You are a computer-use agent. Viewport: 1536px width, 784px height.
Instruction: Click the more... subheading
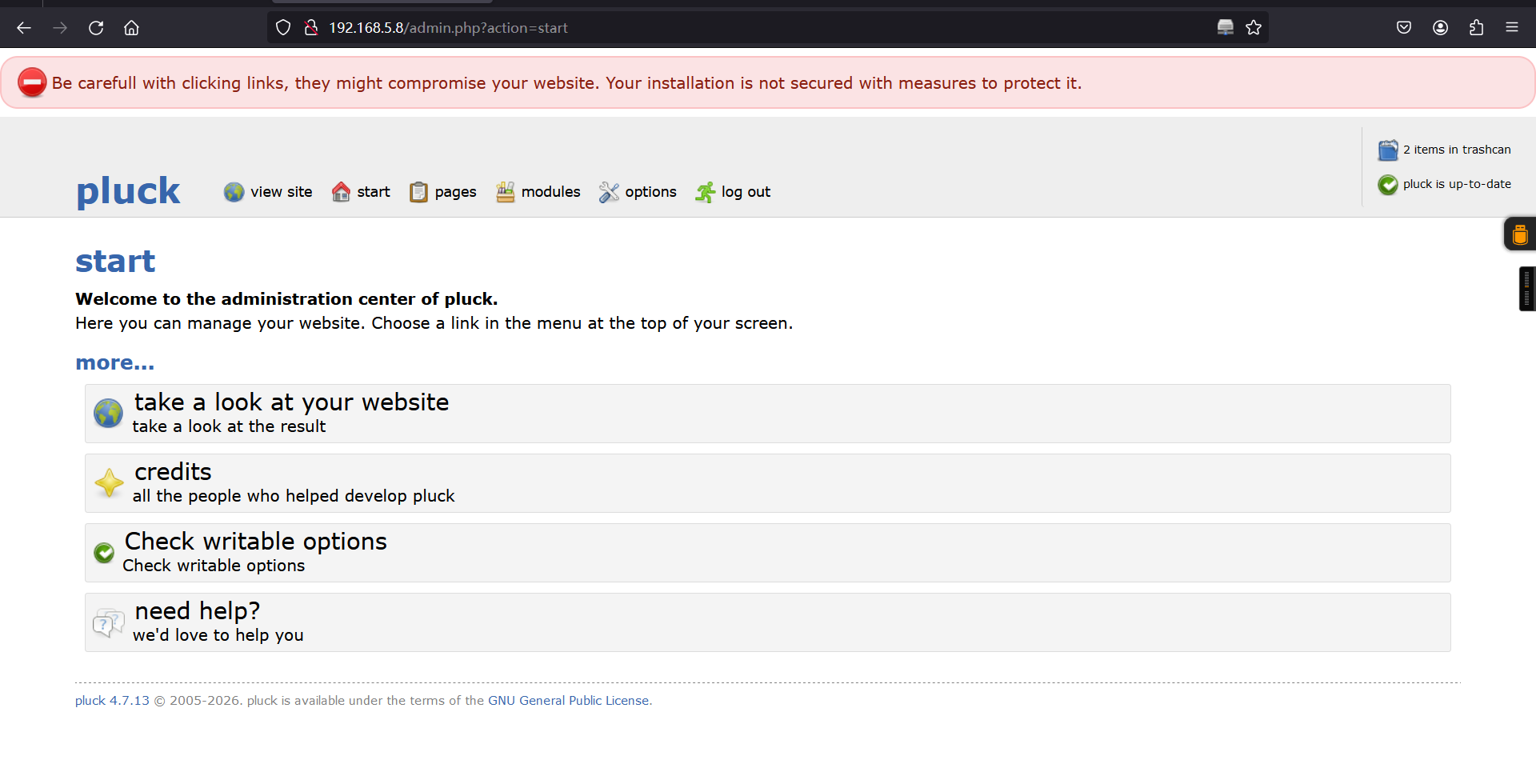(114, 363)
